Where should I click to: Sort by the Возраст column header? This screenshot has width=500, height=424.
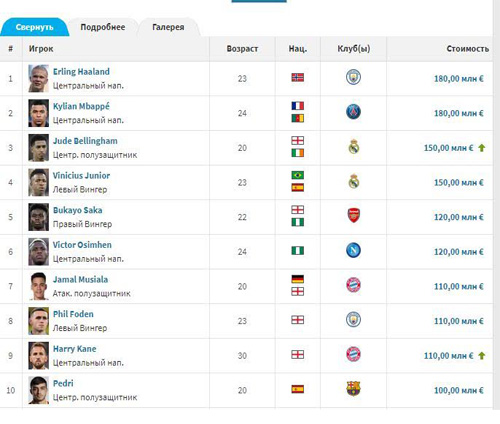click(x=242, y=49)
